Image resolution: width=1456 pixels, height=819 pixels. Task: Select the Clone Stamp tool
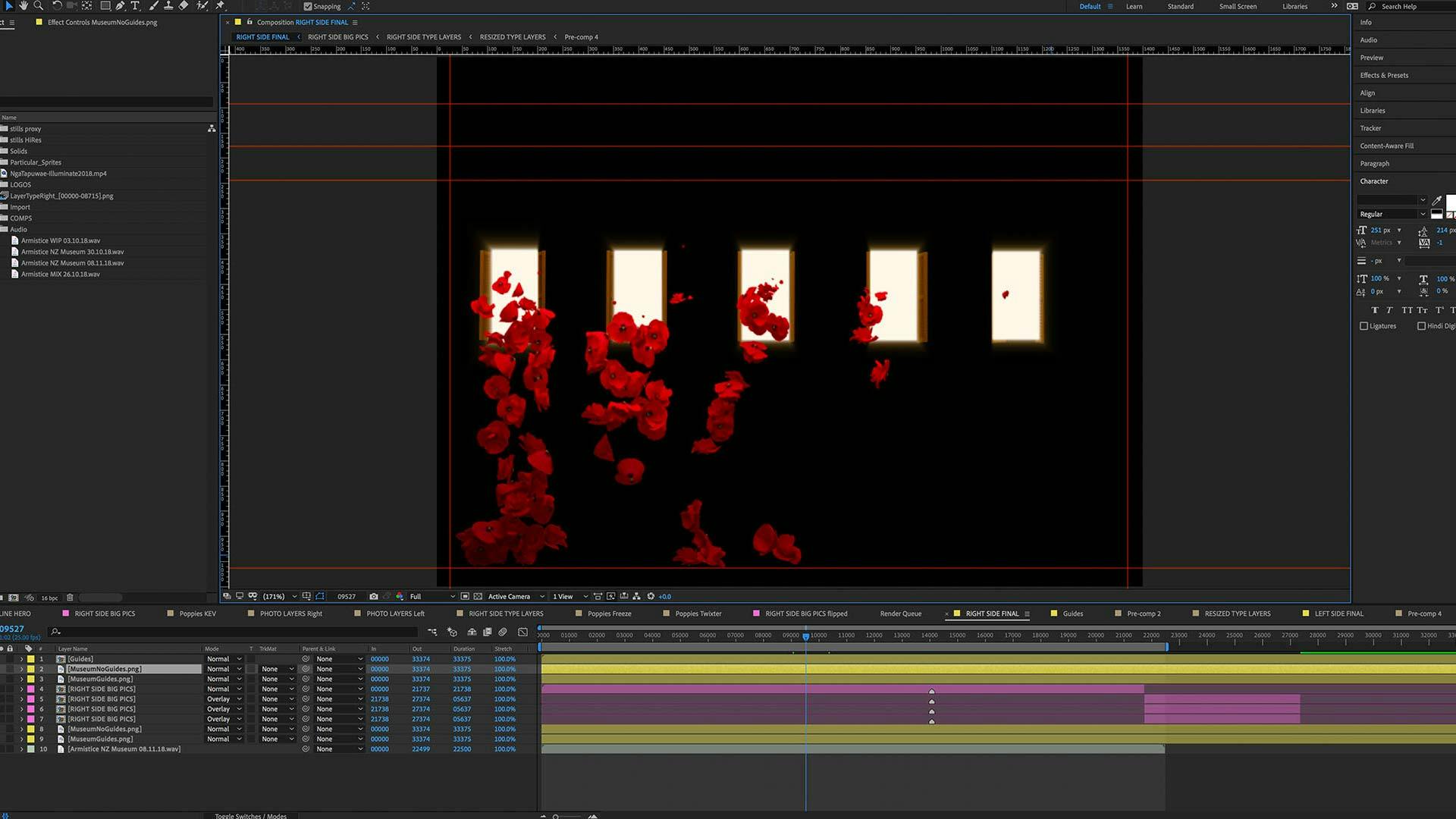168,6
